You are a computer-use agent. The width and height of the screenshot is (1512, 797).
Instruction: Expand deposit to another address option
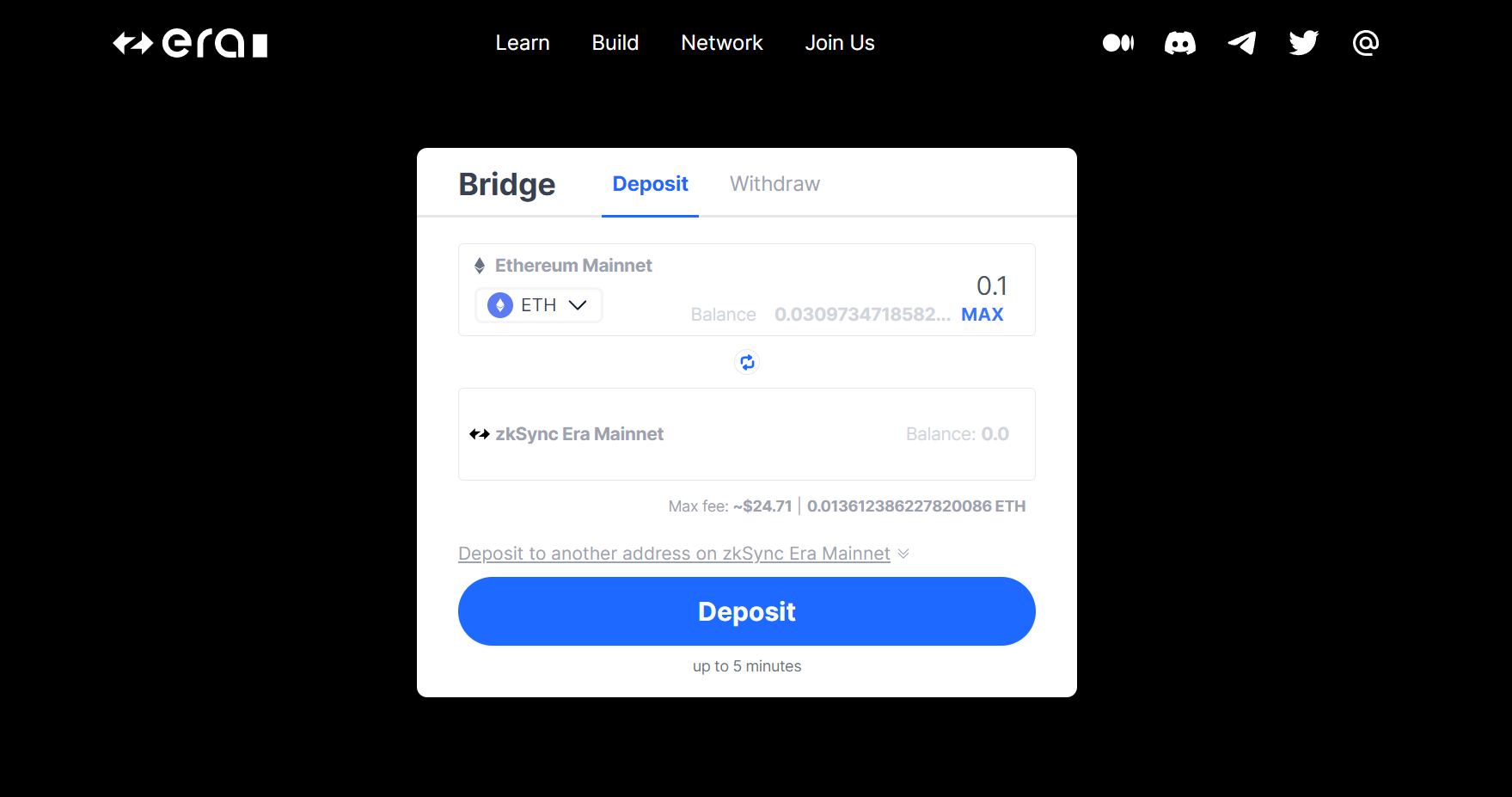[x=683, y=554]
